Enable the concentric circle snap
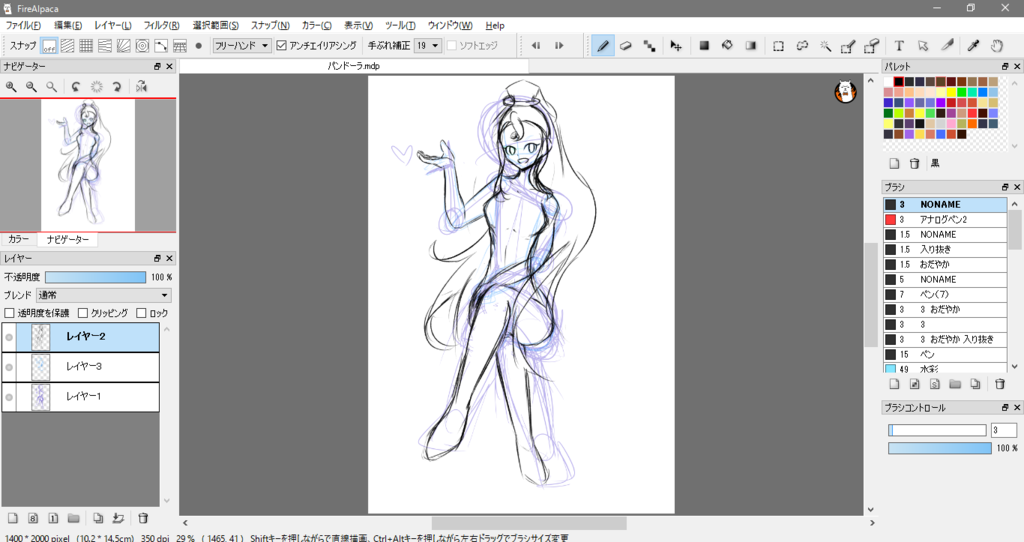The height and width of the screenshot is (542, 1024). (142, 46)
